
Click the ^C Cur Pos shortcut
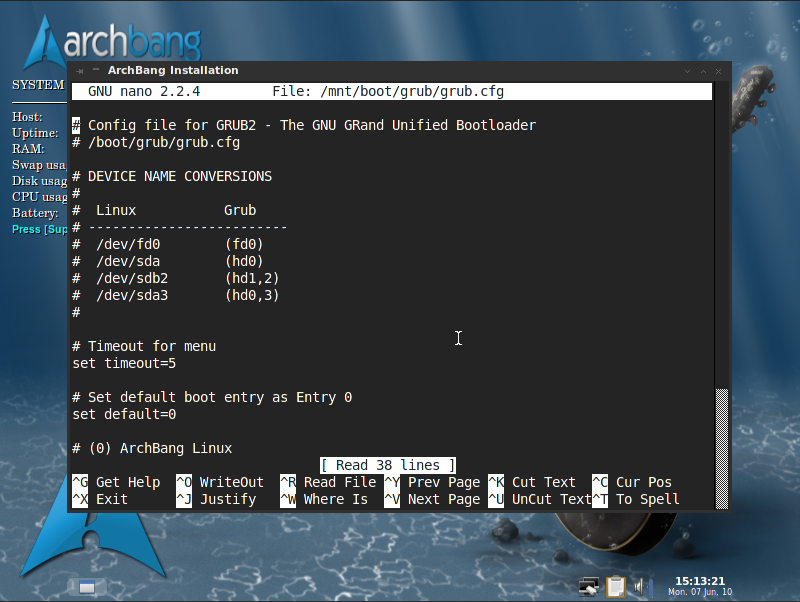coord(632,482)
